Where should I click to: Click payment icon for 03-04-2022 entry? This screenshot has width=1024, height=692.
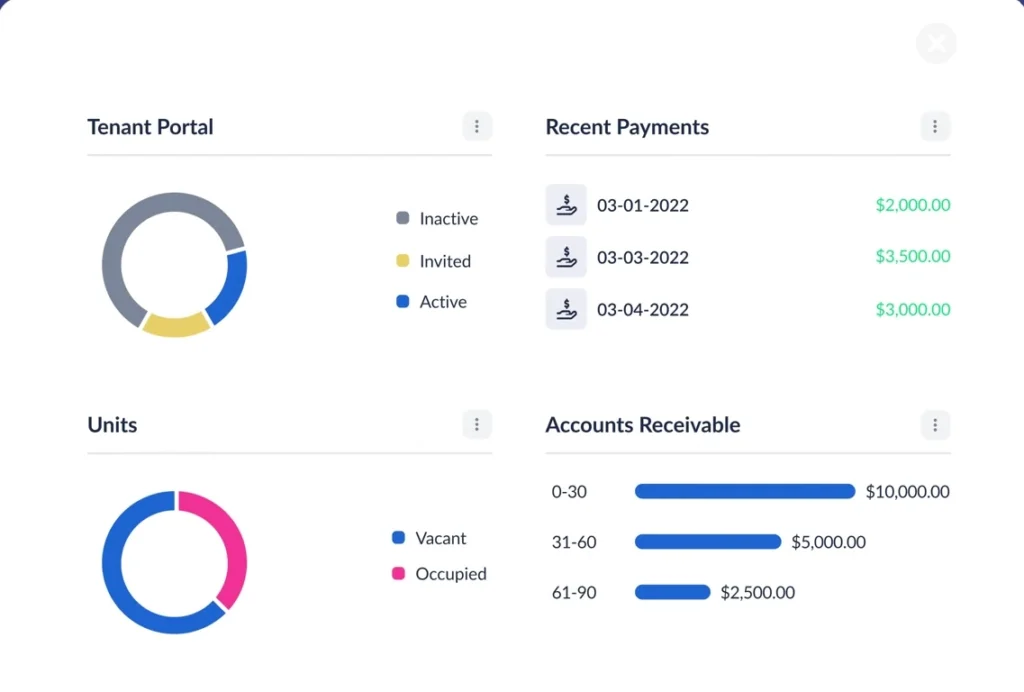[x=566, y=309]
